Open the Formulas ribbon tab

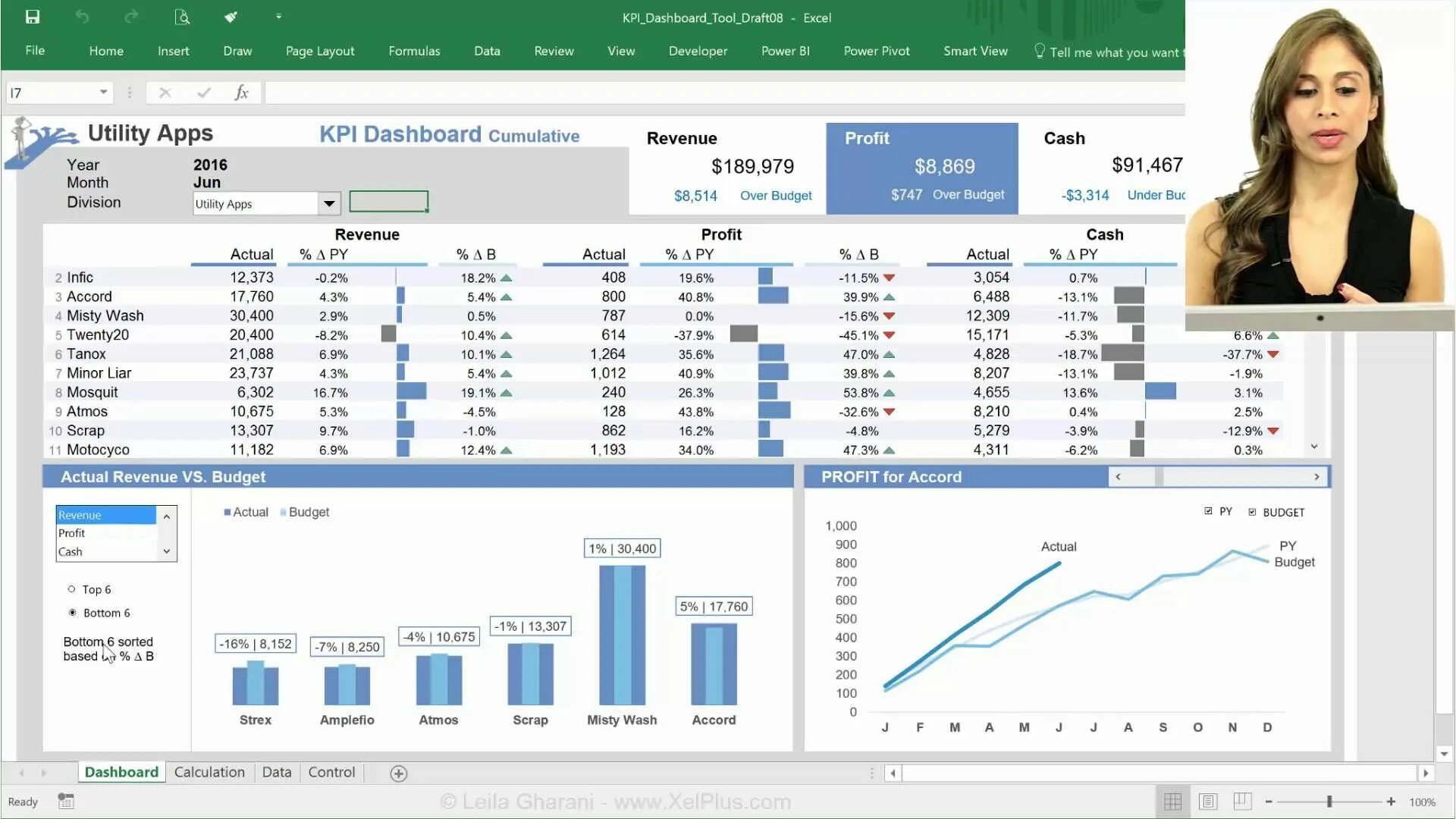coord(414,51)
